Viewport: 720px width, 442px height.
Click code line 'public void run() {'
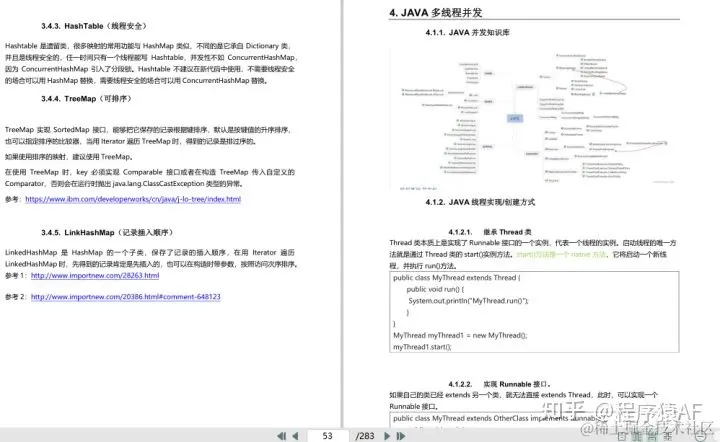tap(435, 289)
